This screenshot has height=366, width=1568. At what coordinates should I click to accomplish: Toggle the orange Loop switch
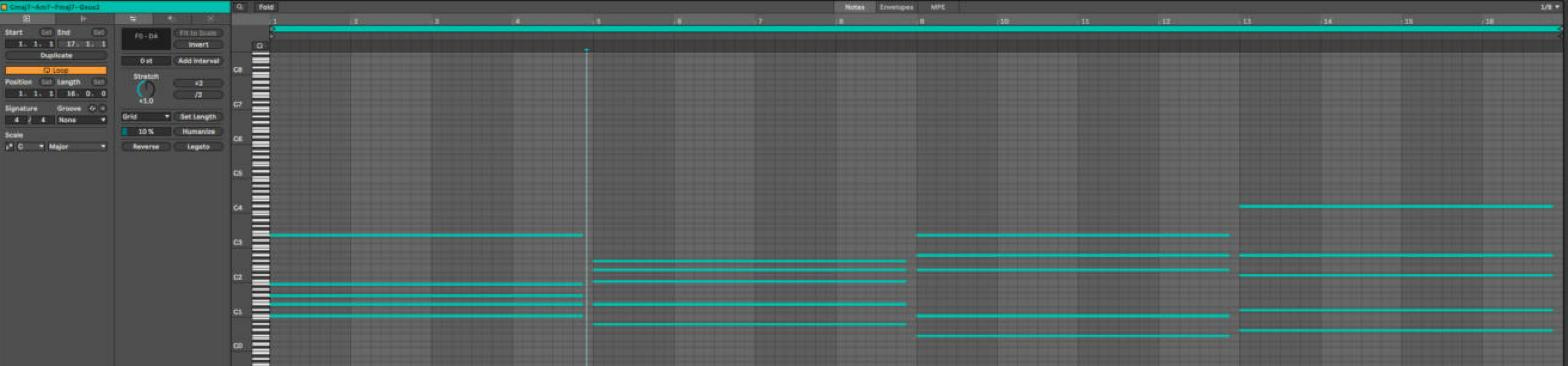point(55,70)
